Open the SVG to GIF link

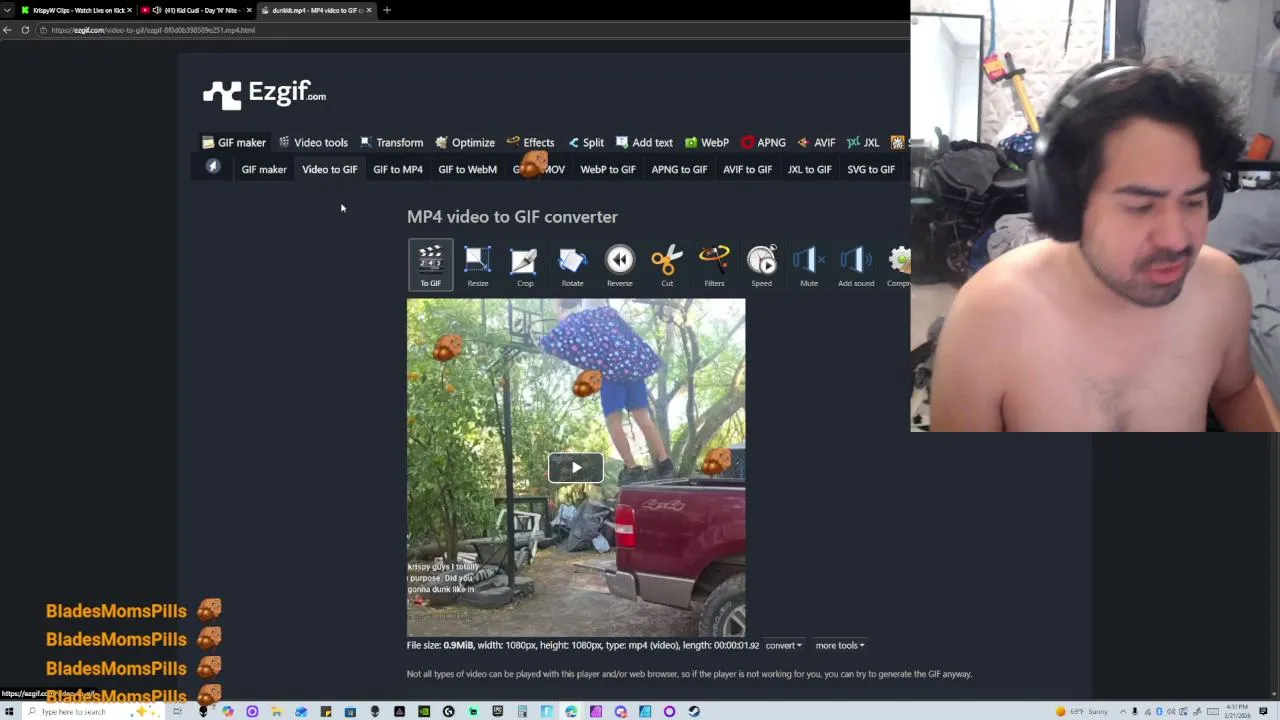point(871,169)
